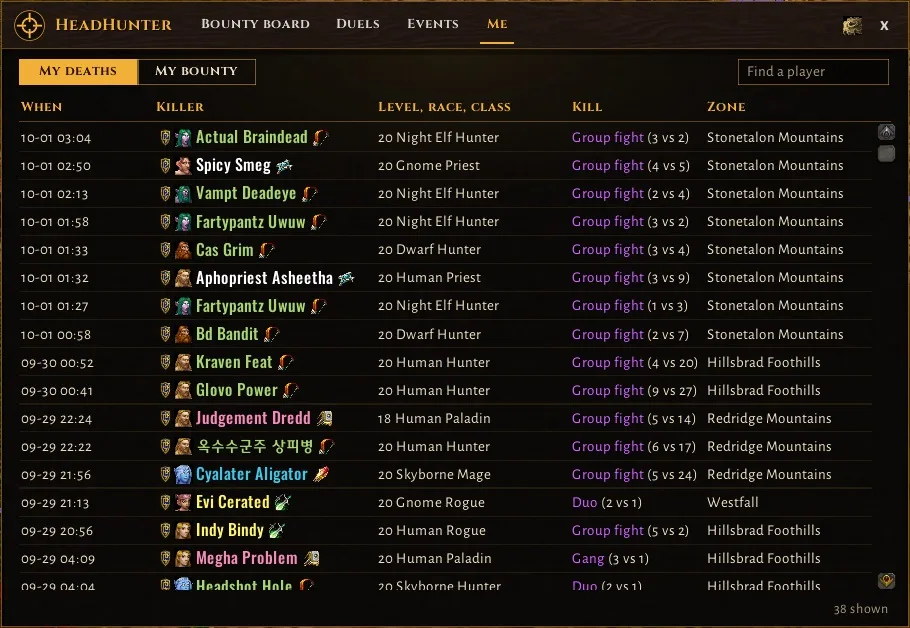Open the Bounty Board menu
Screen dimensions: 910x628
pos(255,24)
